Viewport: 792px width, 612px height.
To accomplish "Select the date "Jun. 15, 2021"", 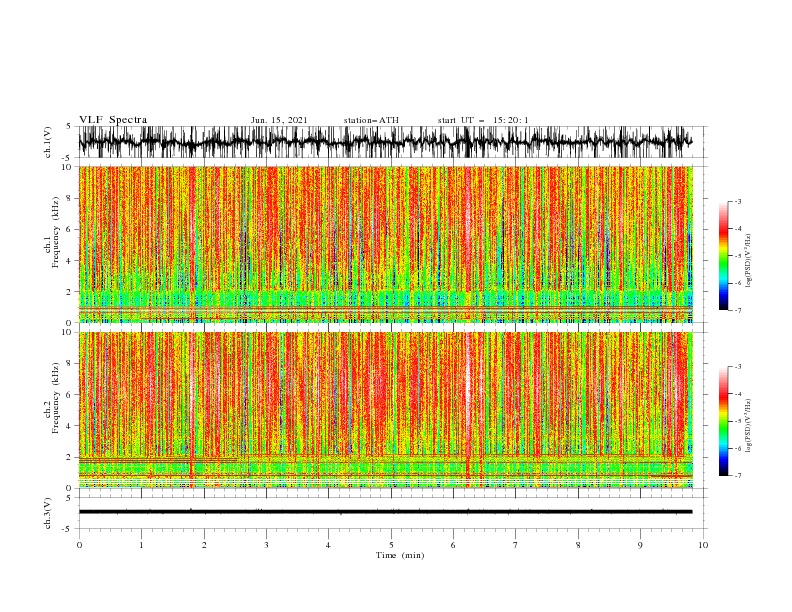I will pos(279,120).
